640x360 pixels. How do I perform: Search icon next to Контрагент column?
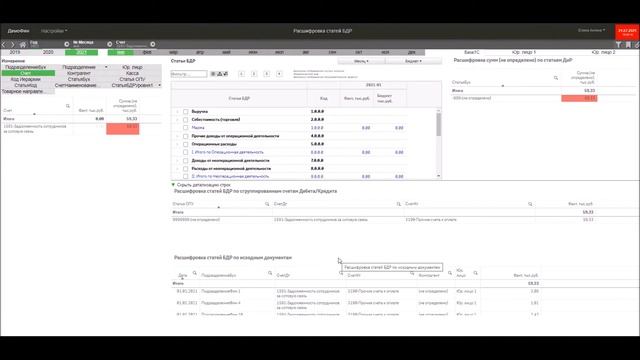click(x=450, y=273)
